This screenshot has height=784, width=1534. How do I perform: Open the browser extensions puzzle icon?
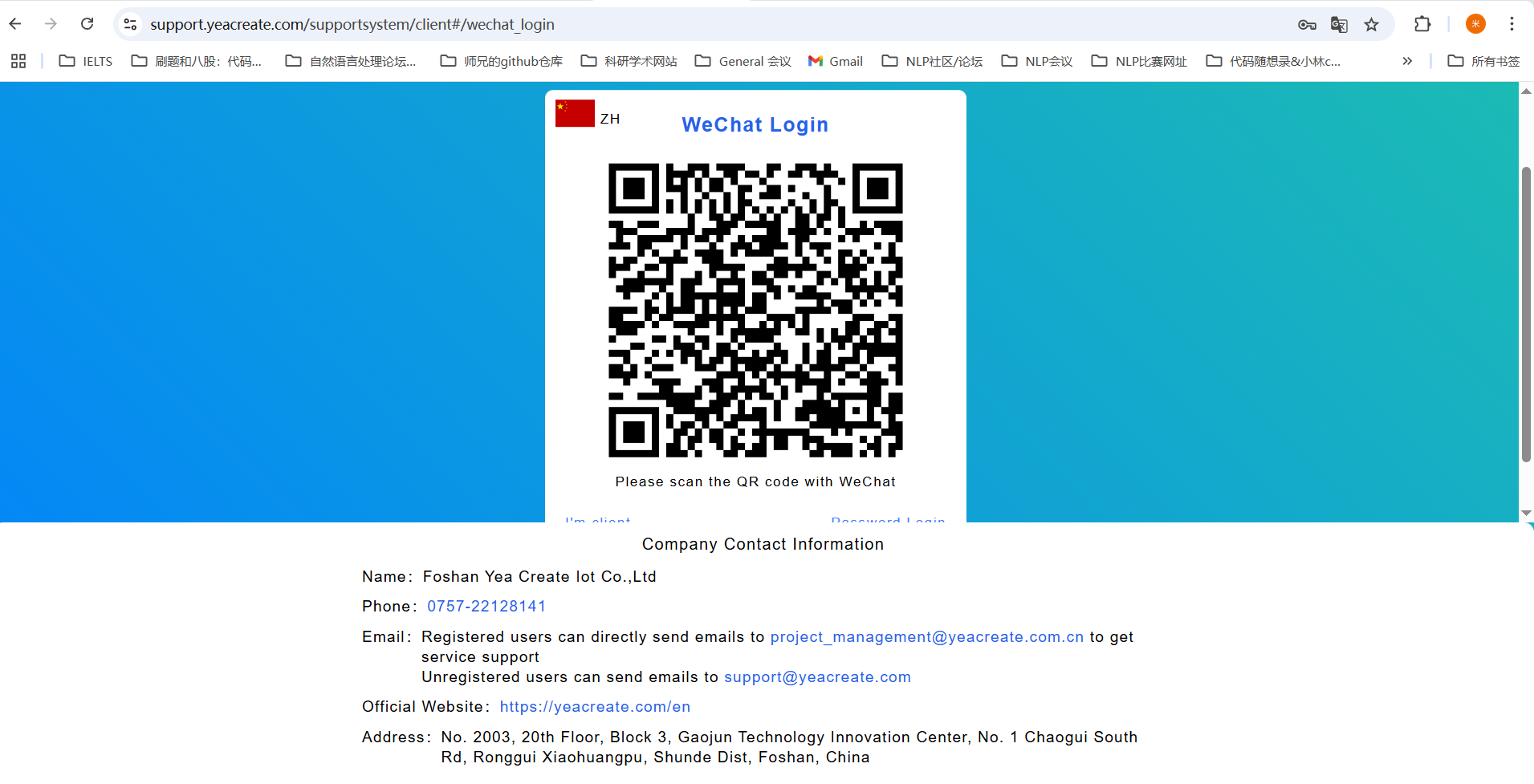click(x=1422, y=24)
